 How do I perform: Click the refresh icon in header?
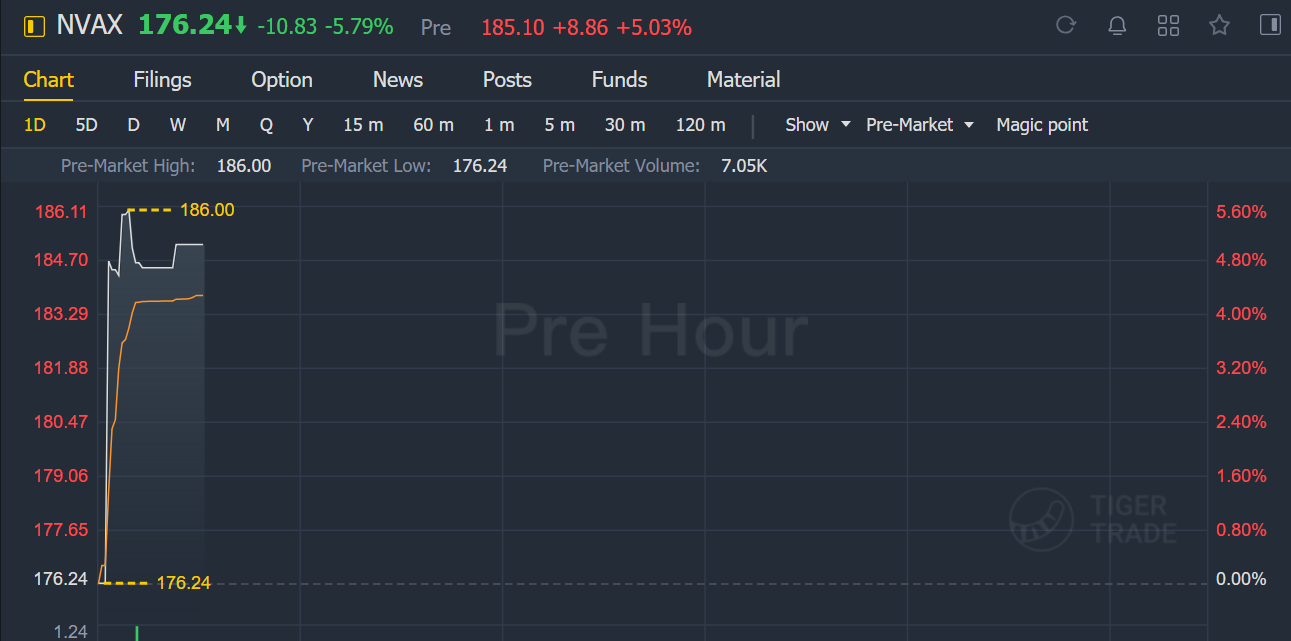[1066, 25]
